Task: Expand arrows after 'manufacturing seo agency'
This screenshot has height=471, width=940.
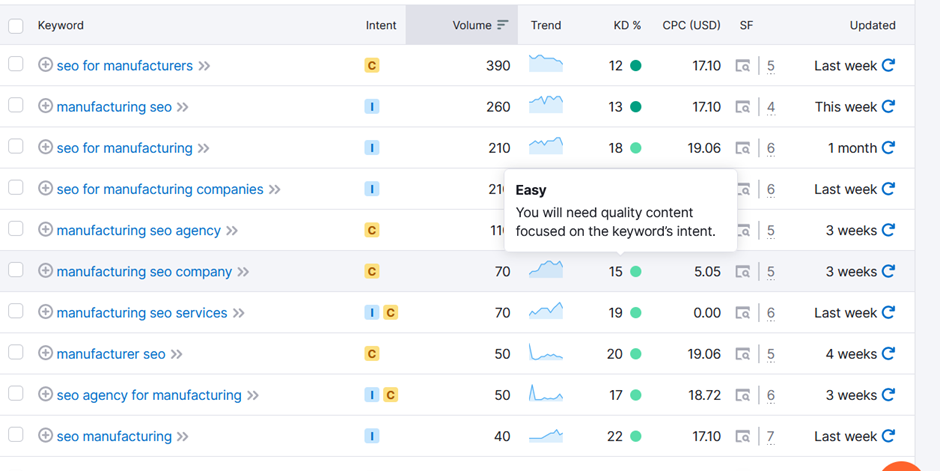Action: tap(232, 231)
